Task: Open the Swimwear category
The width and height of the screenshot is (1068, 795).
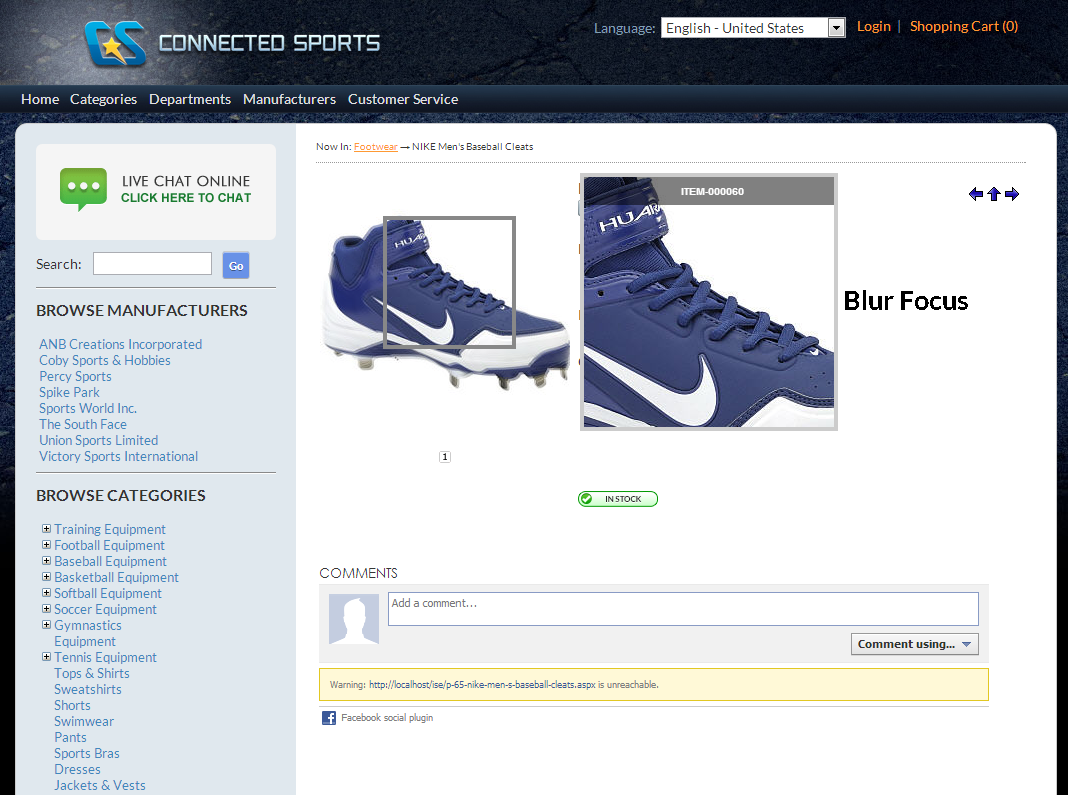Action: pyautogui.click(x=84, y=721)
